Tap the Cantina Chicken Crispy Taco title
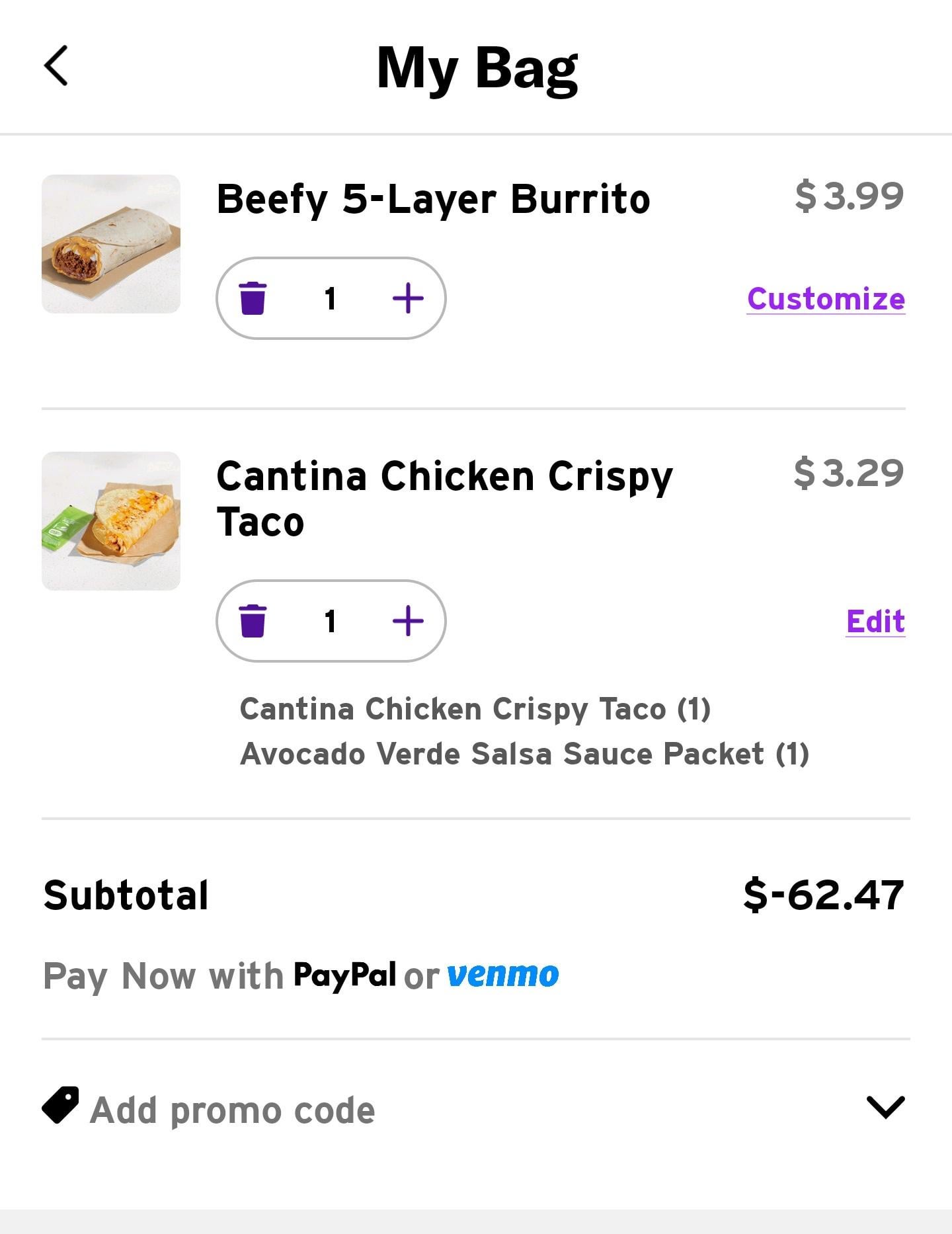 pos(444,499)
